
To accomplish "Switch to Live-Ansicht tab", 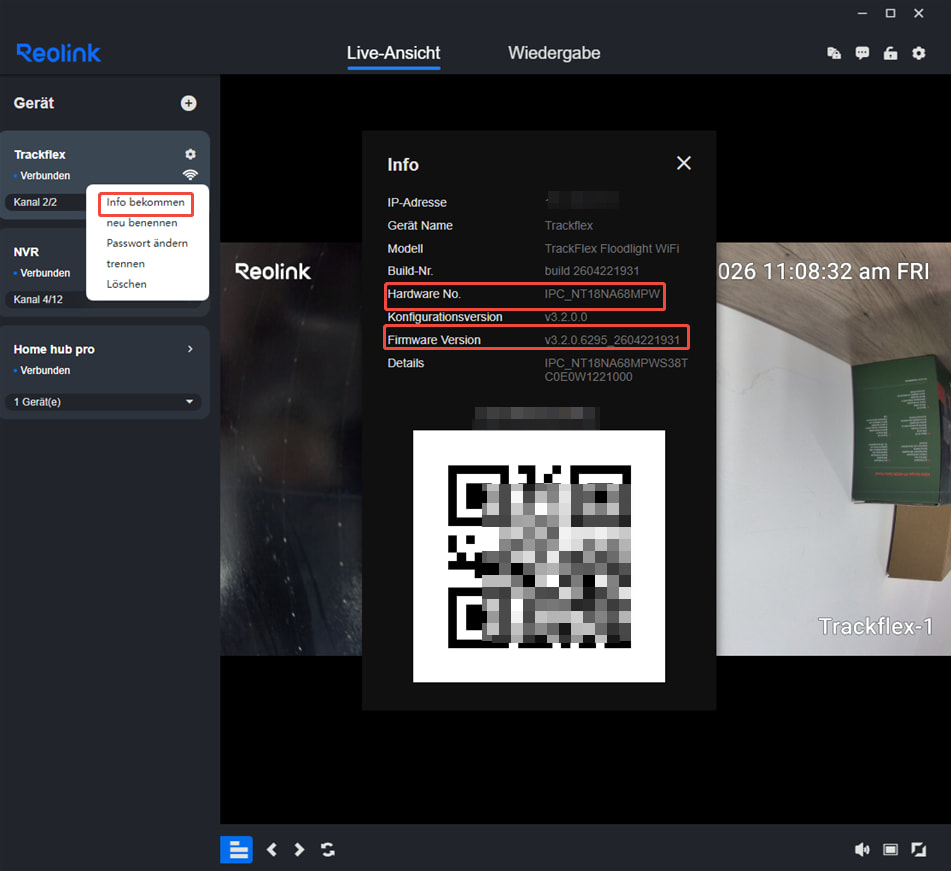I will coord(394,53).
